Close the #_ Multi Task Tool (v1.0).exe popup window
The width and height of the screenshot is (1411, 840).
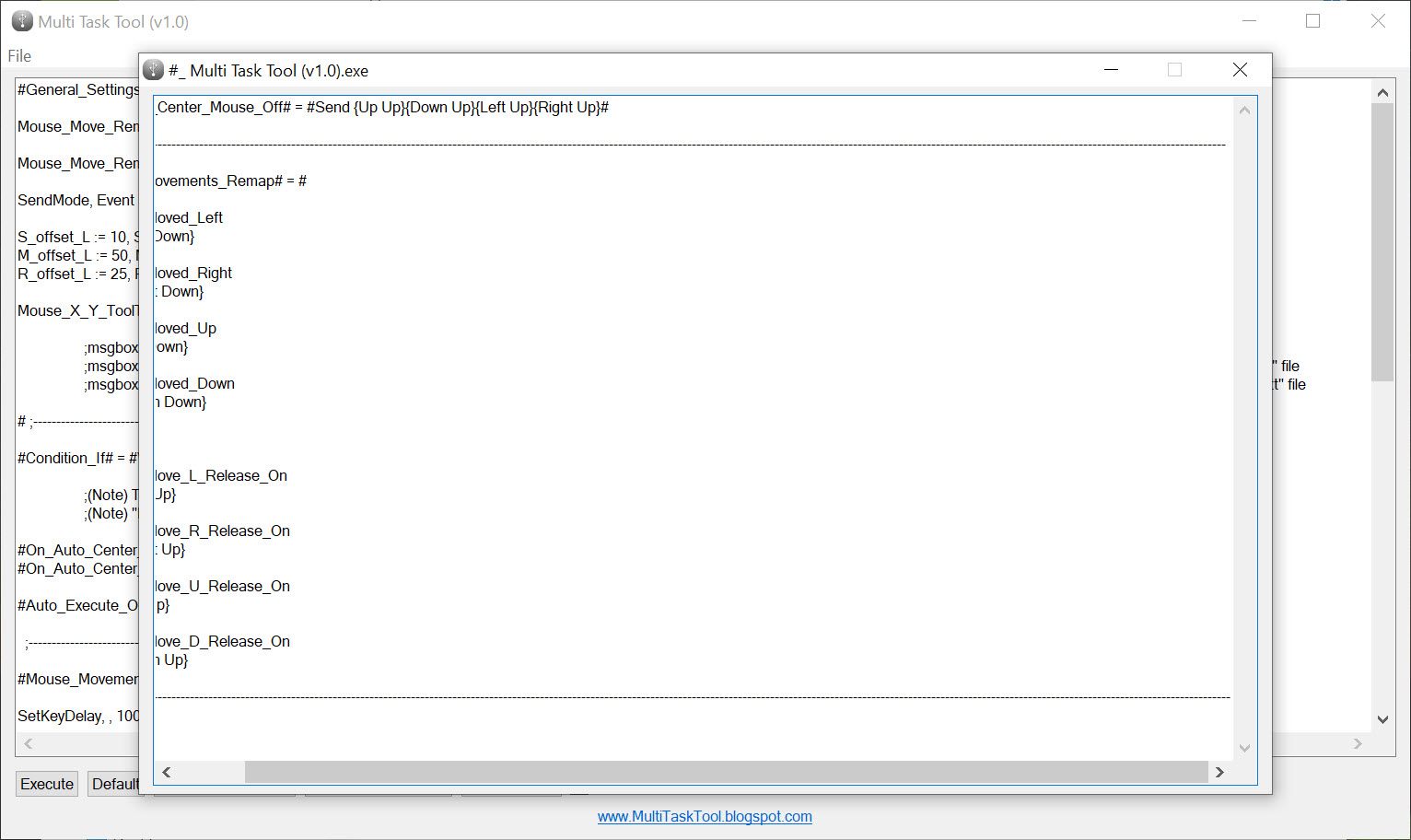(1240, 70)
